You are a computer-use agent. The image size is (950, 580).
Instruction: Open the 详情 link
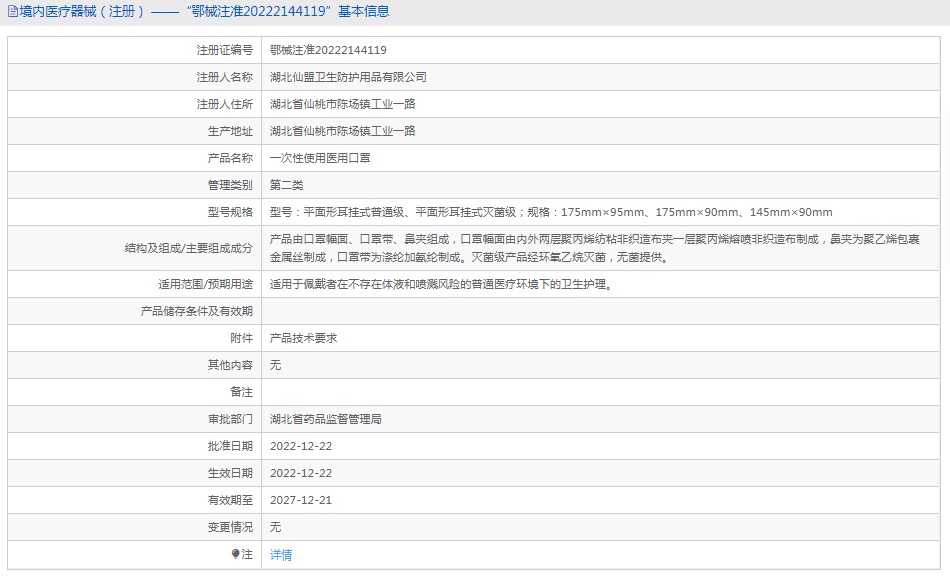[x=281, y=555]
